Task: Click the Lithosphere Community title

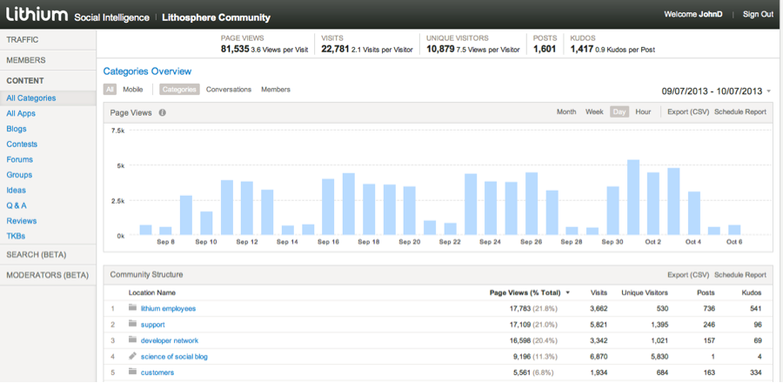Action: click(216, 17)
